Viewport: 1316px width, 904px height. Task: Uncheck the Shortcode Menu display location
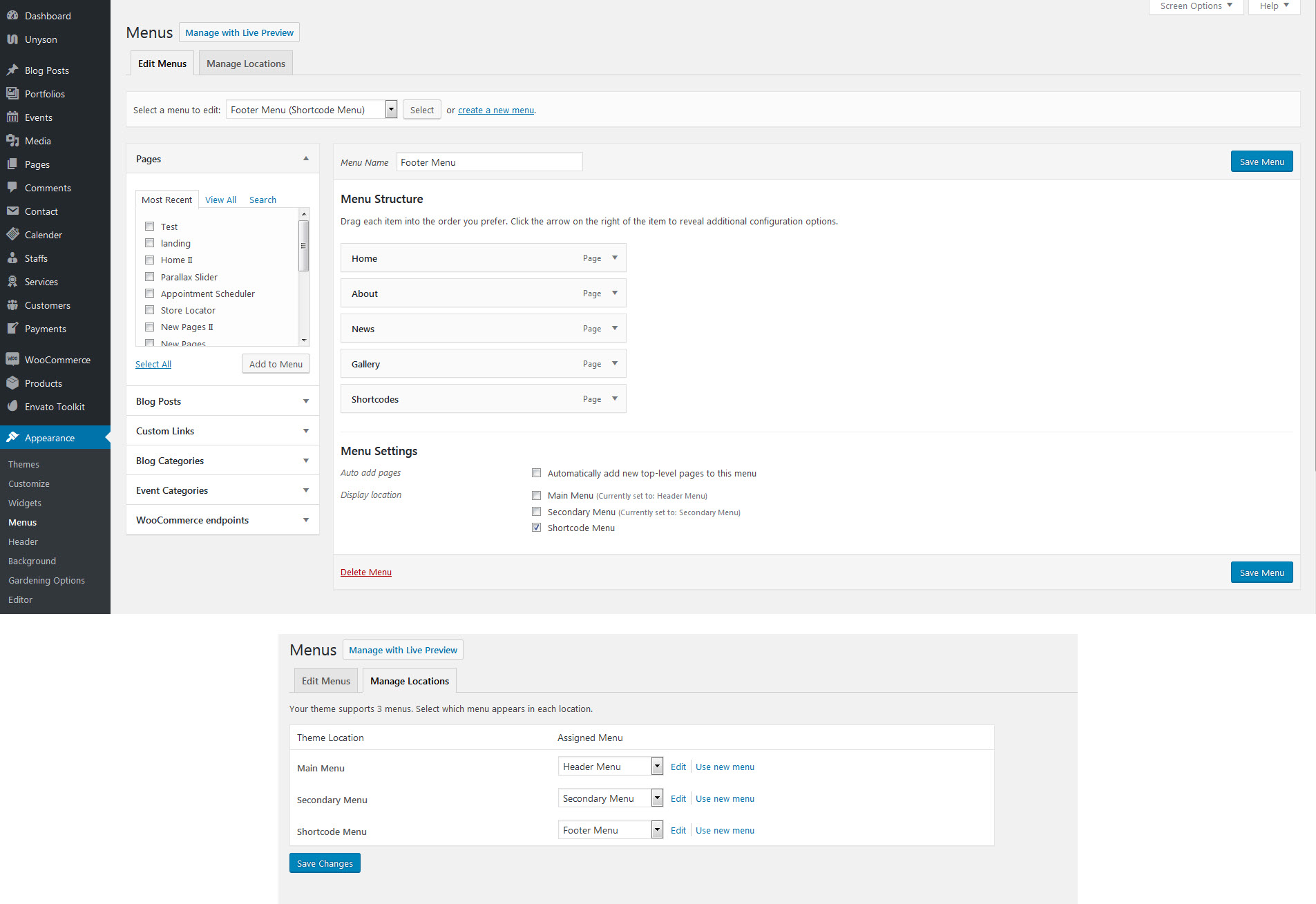(x=536, y=528)
